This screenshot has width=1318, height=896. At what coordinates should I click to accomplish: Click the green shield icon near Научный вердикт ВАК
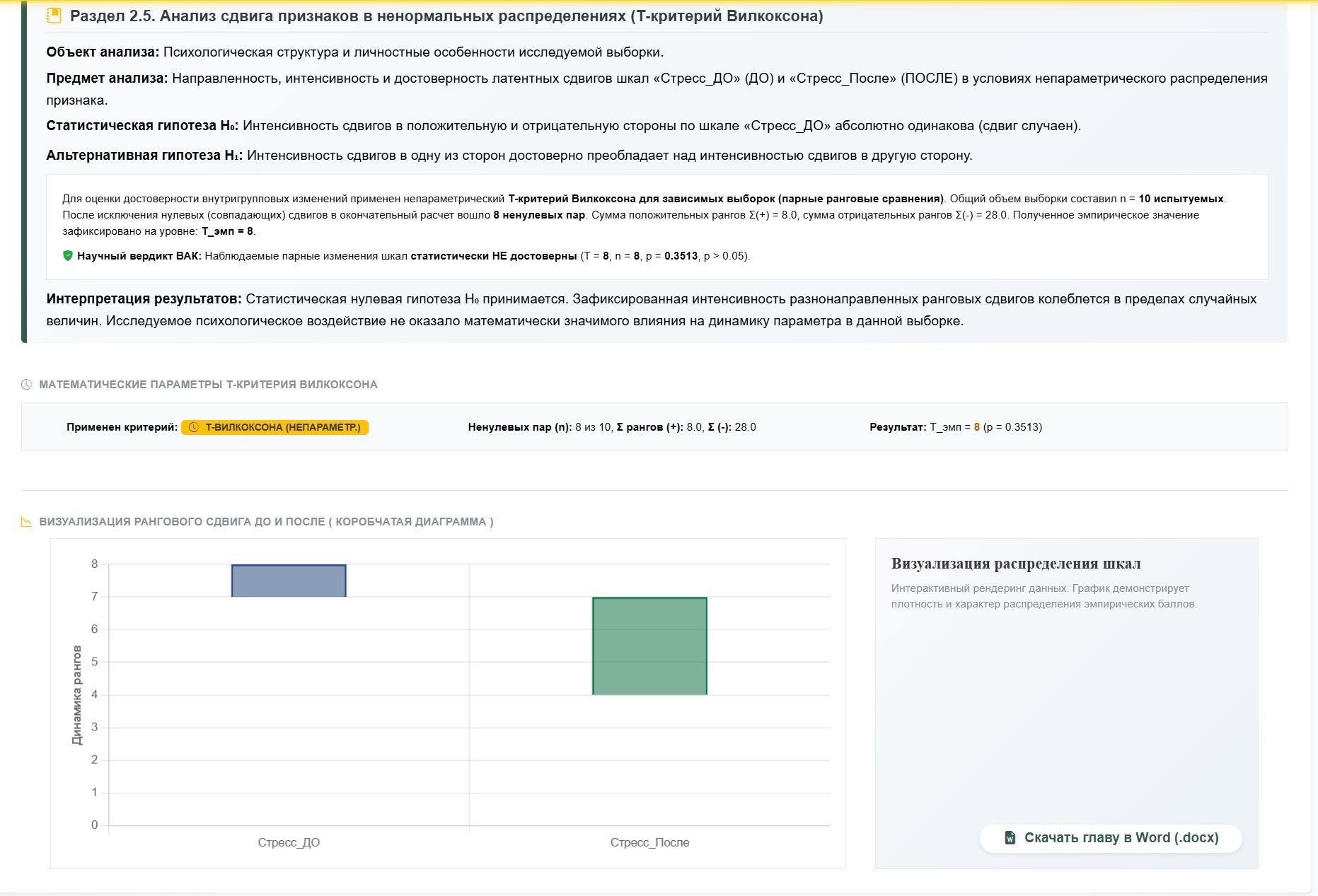pos(68,255)
